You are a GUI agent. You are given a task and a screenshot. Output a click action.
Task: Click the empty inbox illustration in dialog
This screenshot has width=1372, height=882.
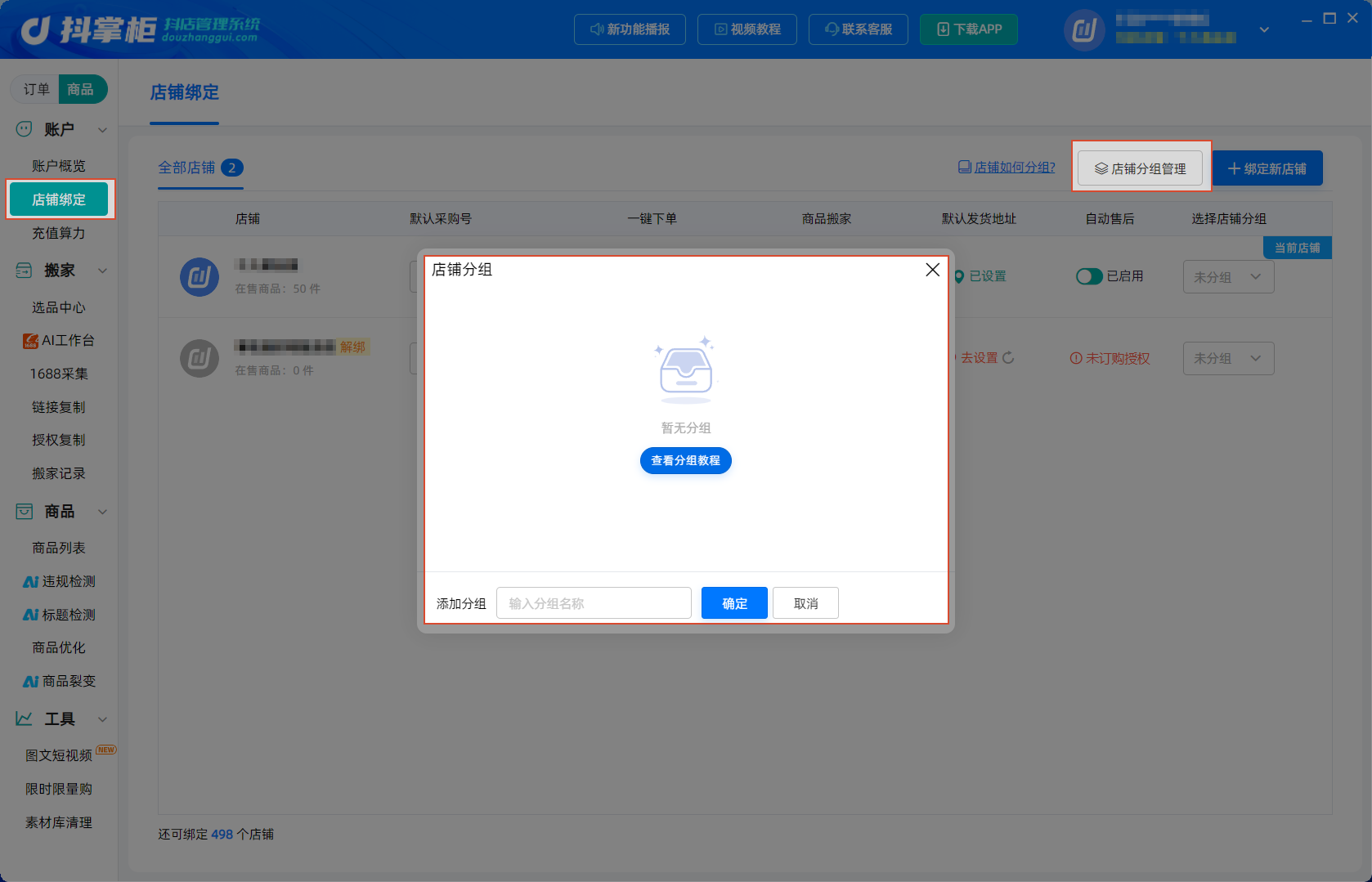(x=686, y=369)
